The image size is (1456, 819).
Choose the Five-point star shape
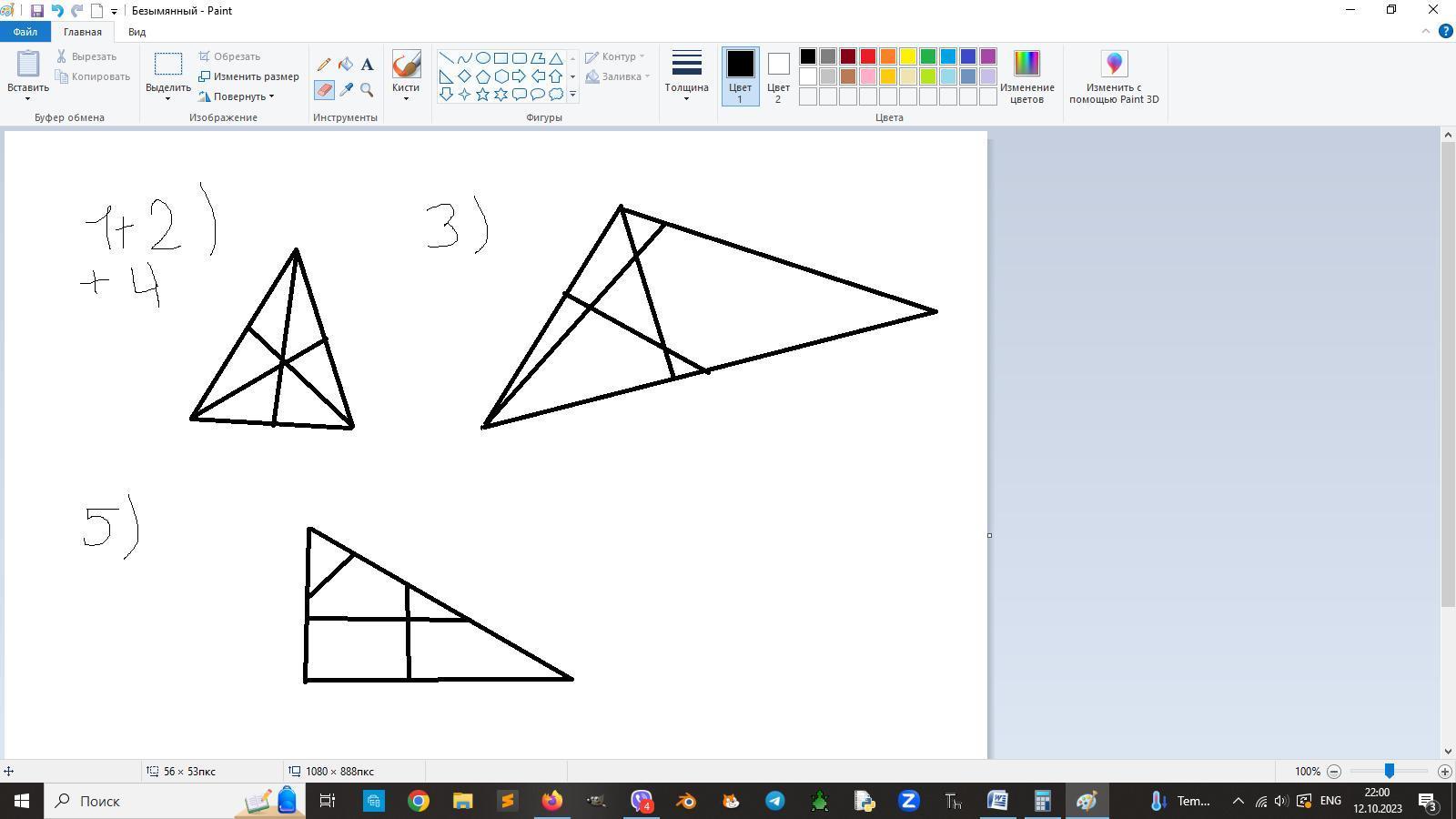(483, 94)
